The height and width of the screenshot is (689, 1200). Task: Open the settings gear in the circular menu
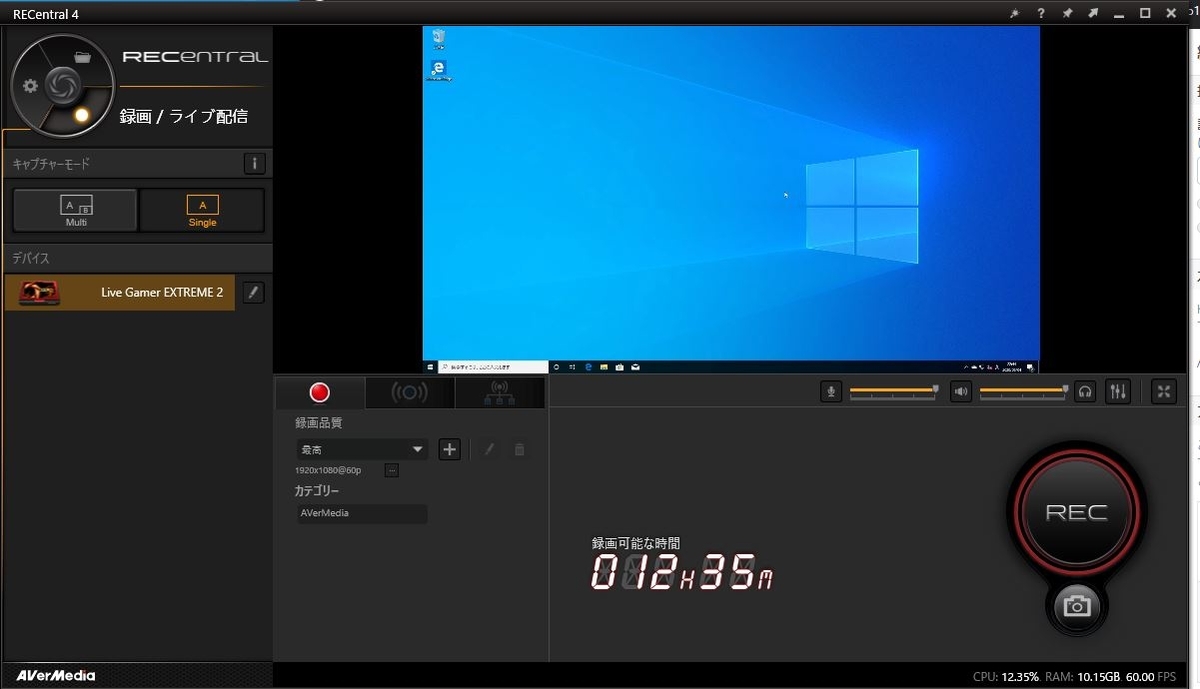tap(30, 86)
